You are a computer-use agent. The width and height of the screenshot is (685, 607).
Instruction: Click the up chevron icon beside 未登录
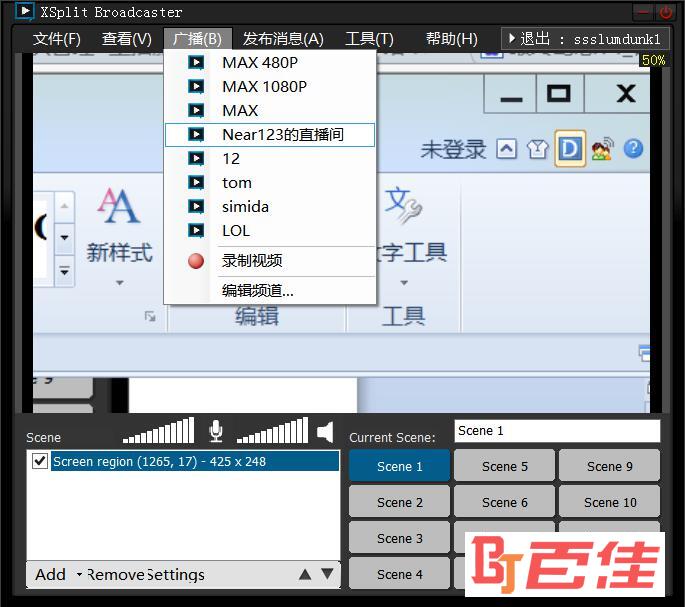pyautogui.click(x=506, y=149)
